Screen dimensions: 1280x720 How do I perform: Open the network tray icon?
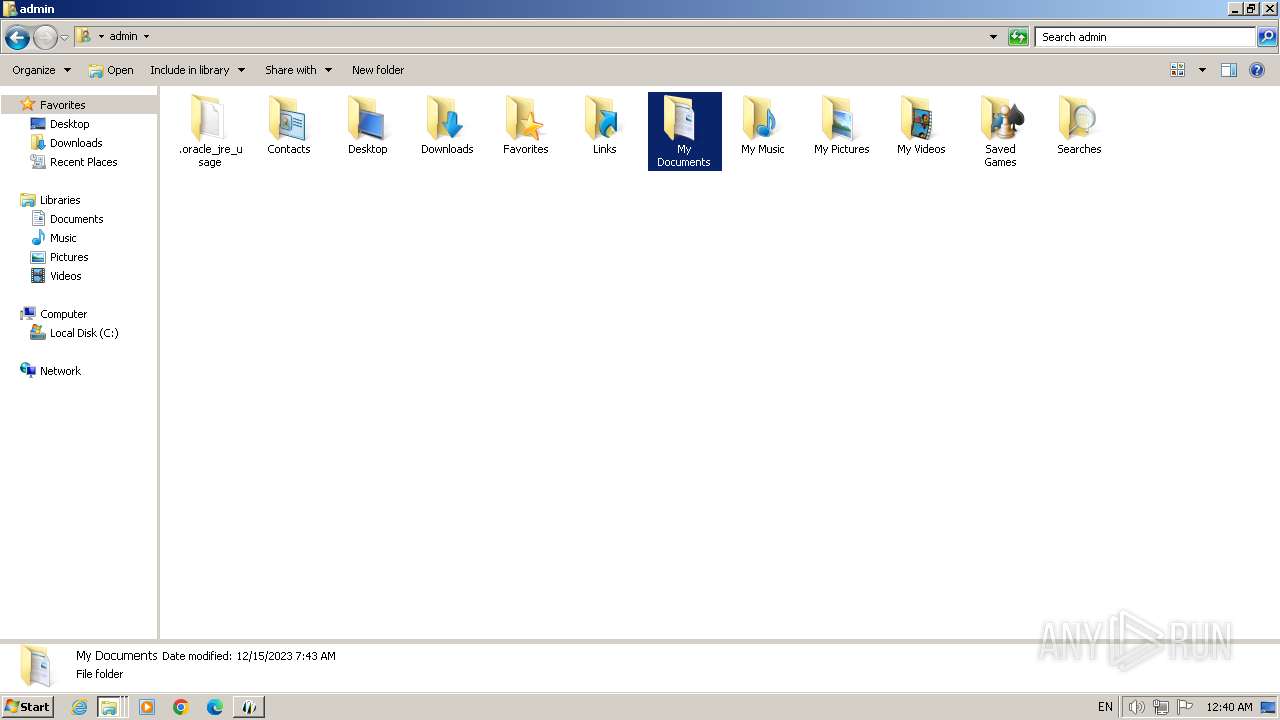1161,707
